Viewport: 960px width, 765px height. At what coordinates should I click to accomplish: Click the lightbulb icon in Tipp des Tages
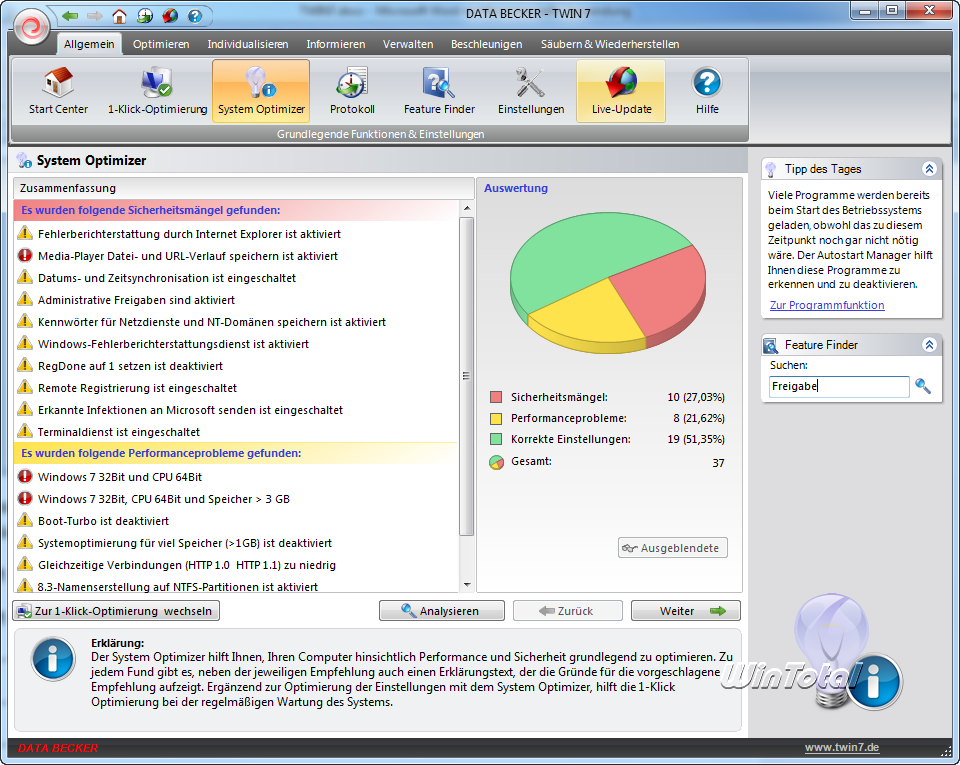coord(771,170)
